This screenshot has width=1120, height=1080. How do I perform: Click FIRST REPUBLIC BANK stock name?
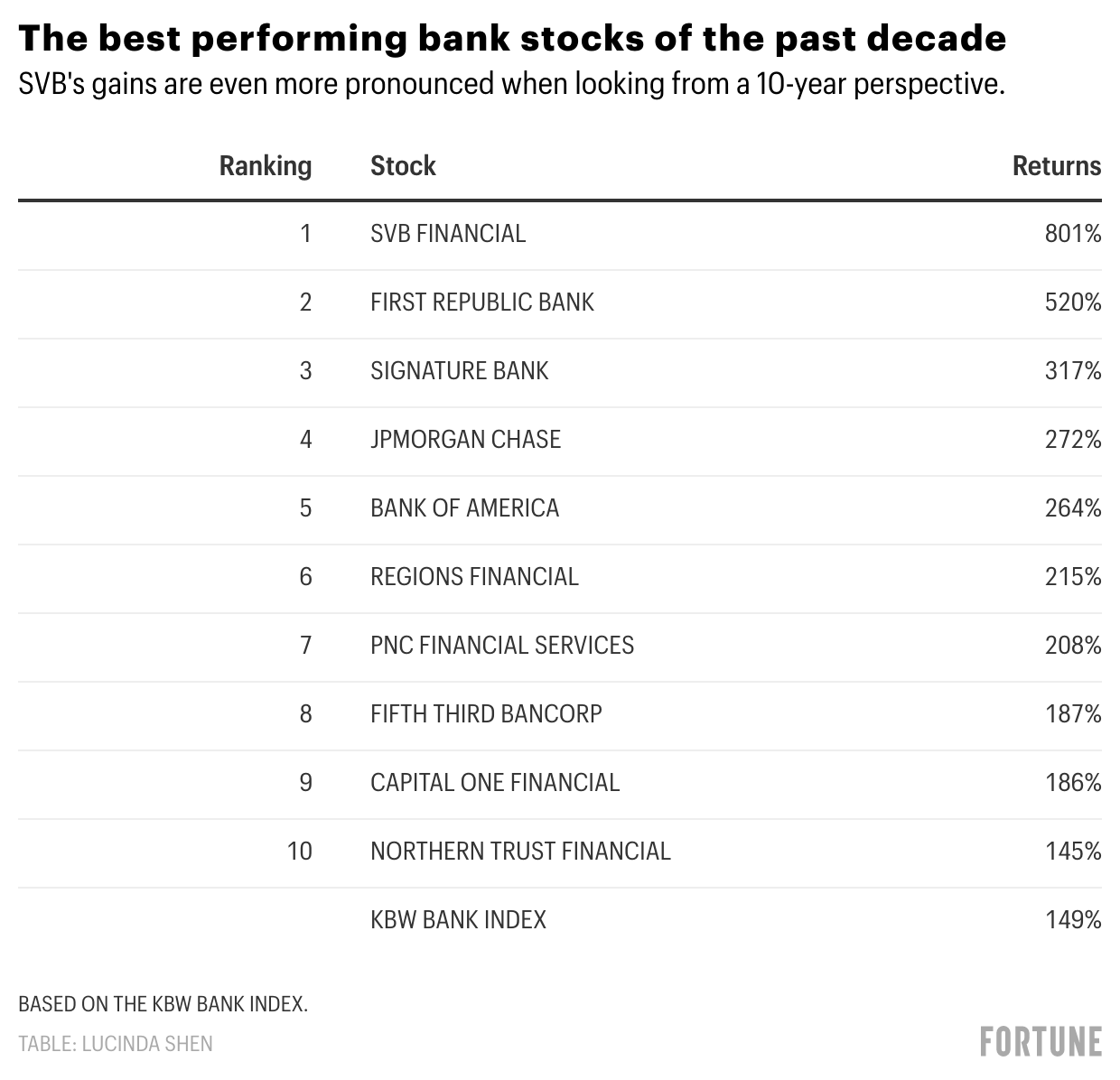coord(482,303)
